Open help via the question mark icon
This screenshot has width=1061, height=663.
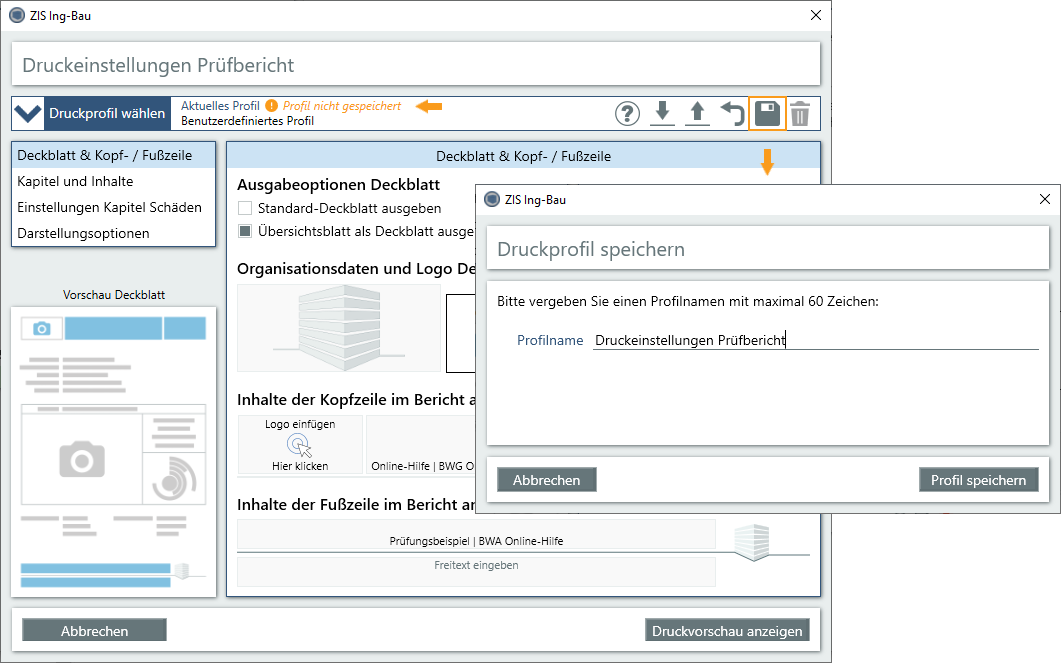click(627, 113)
